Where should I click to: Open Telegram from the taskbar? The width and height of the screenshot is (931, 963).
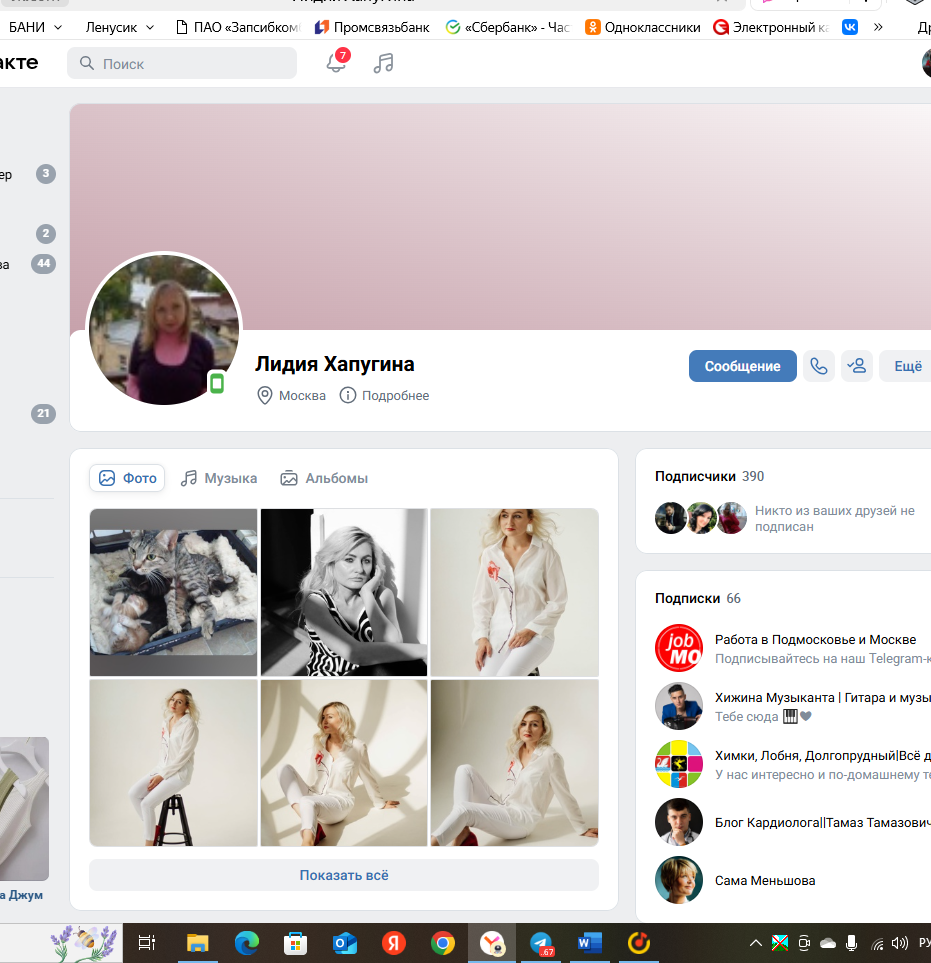541,943
